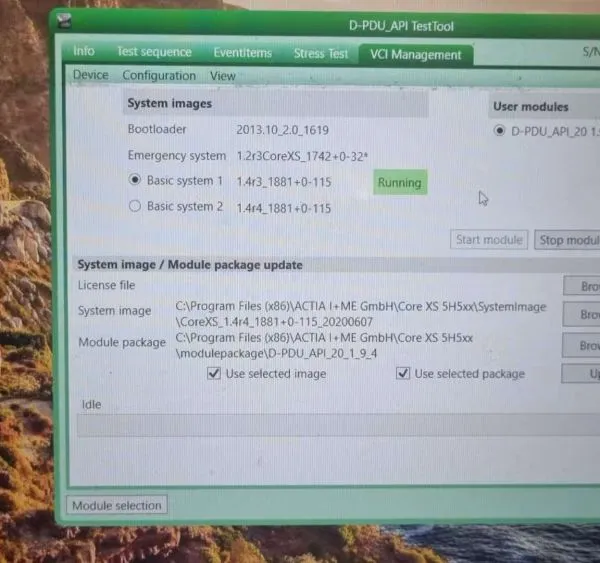Toggle the Use selected image checkbox
The image size is (600, 563).
pyautogui.click(x=214, y=373)
